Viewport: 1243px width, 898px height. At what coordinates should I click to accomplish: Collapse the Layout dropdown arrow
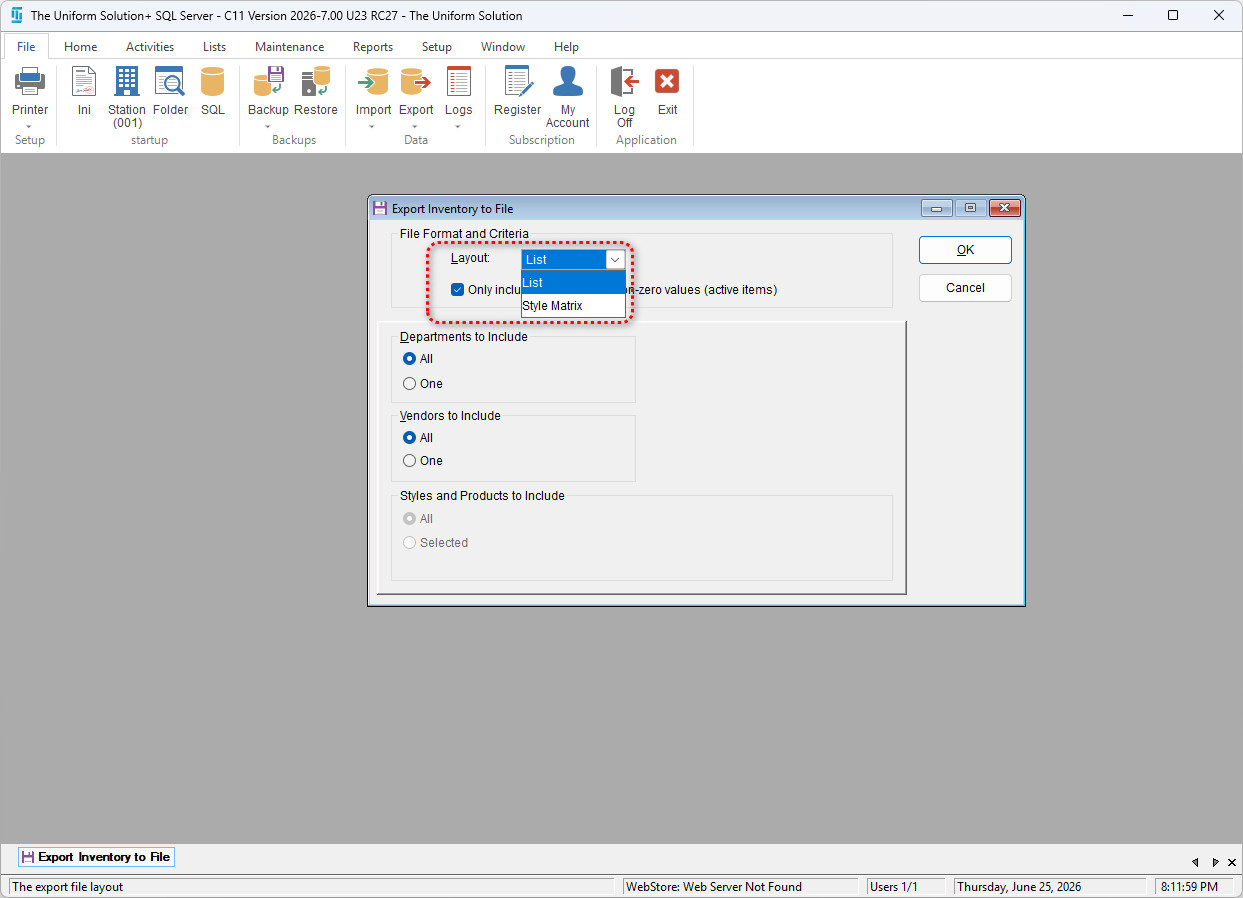615,259
